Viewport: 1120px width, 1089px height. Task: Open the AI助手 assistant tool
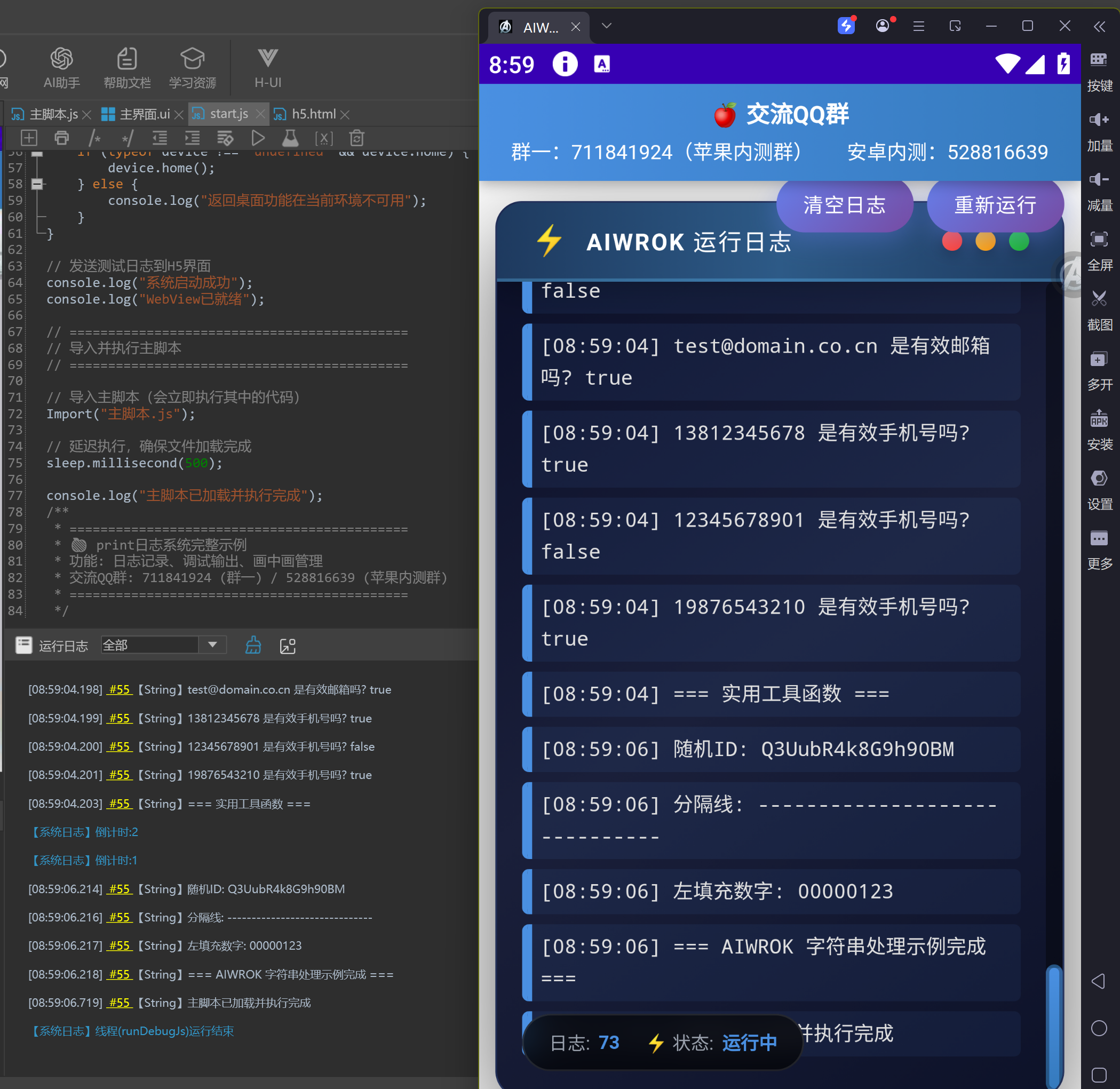pos(62,68)
